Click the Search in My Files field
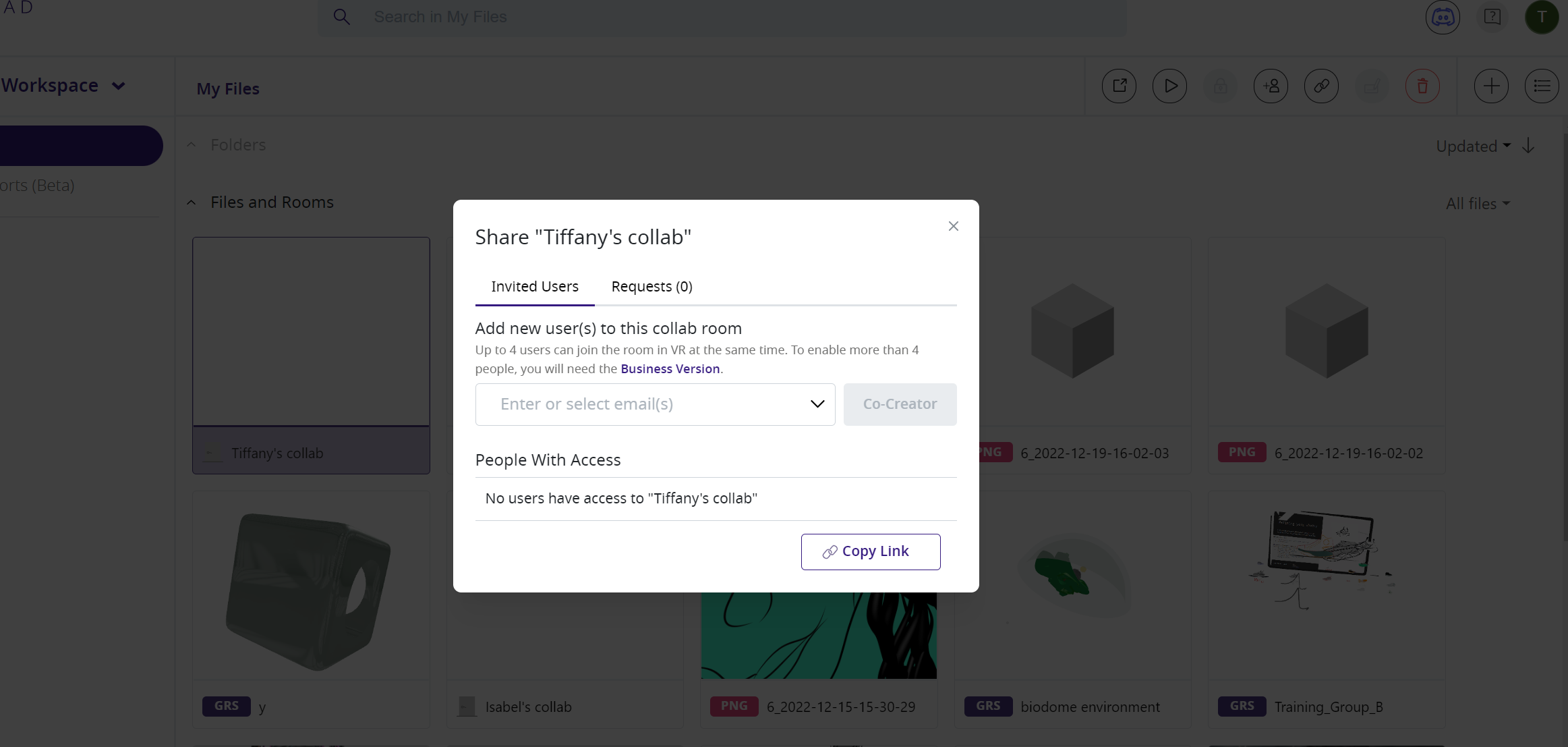This screenshot has height=747, width=1568. (x=722, y=17)
